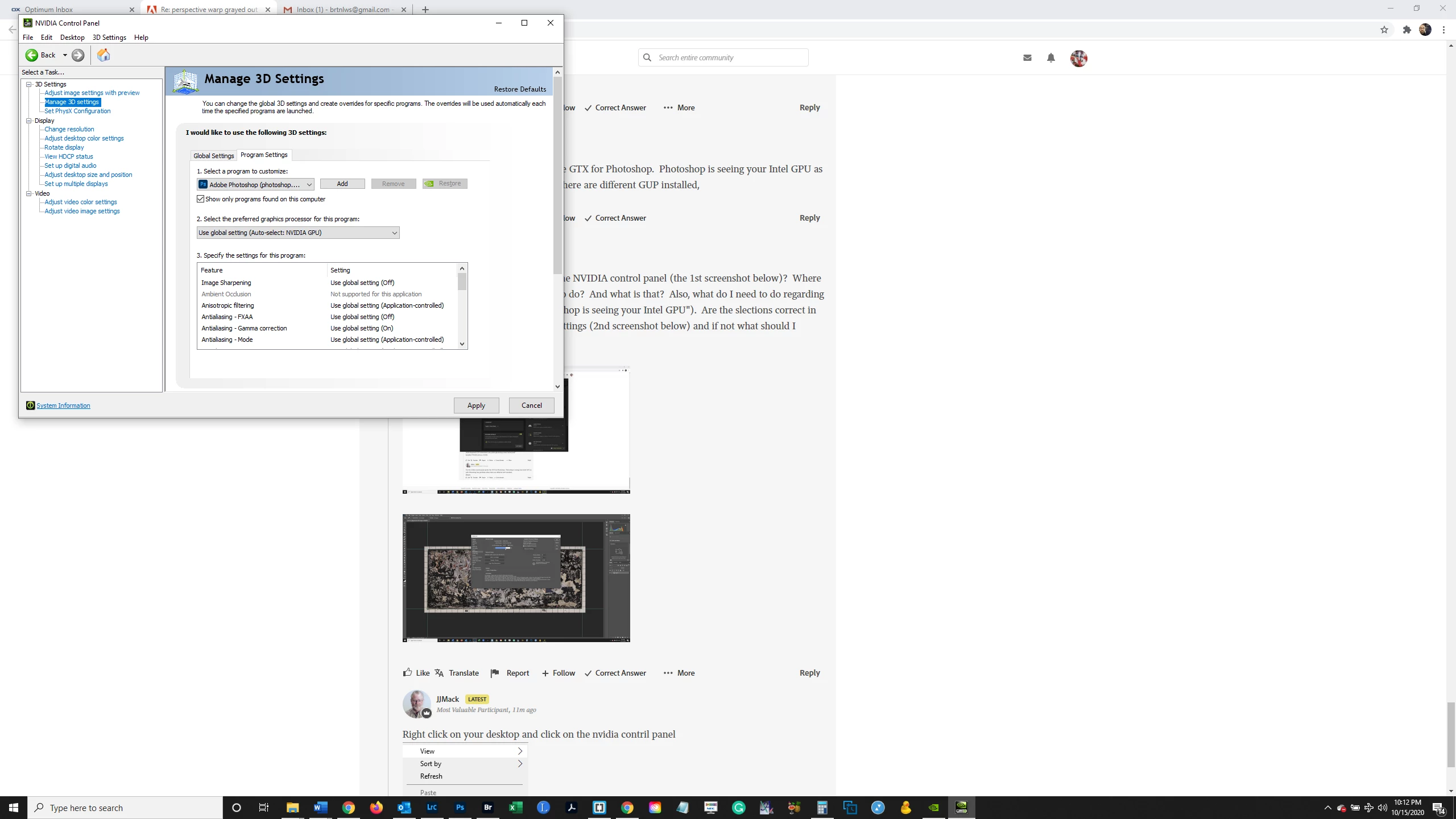The image size is (1456, 819).
Task: Switch to the Global Settings tab
Action: pos(213,156)
